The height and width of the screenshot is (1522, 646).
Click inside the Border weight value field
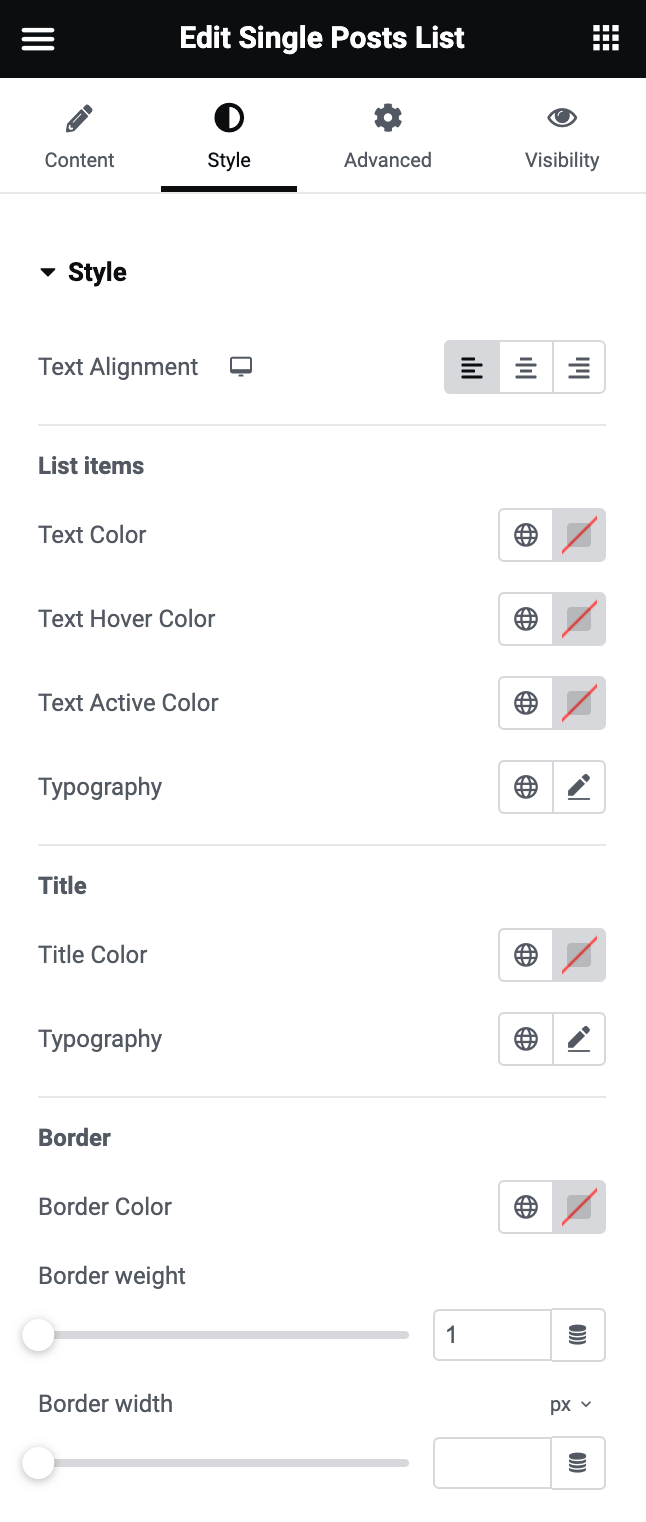(492, 1335)
